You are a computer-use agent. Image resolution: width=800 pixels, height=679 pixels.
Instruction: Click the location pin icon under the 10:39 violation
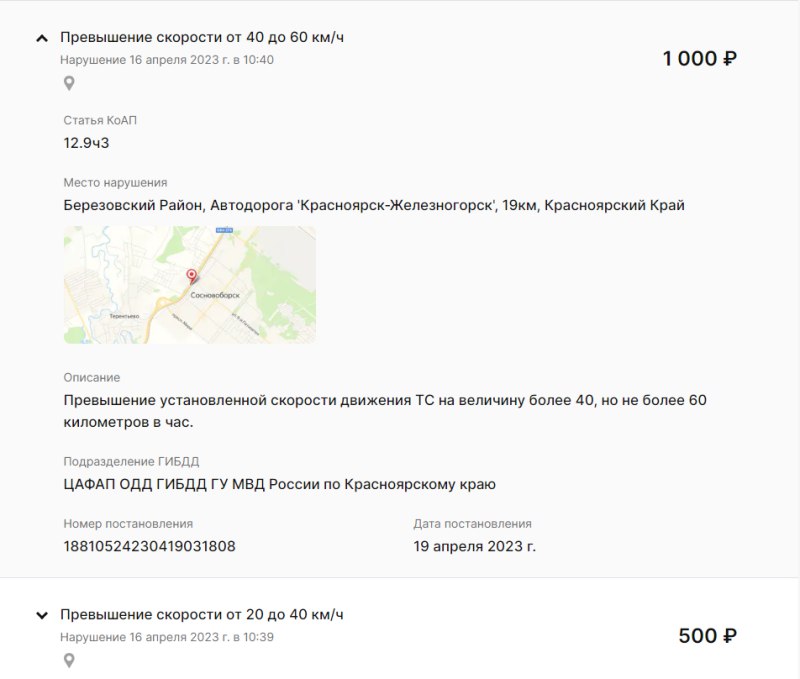(69, 661)
